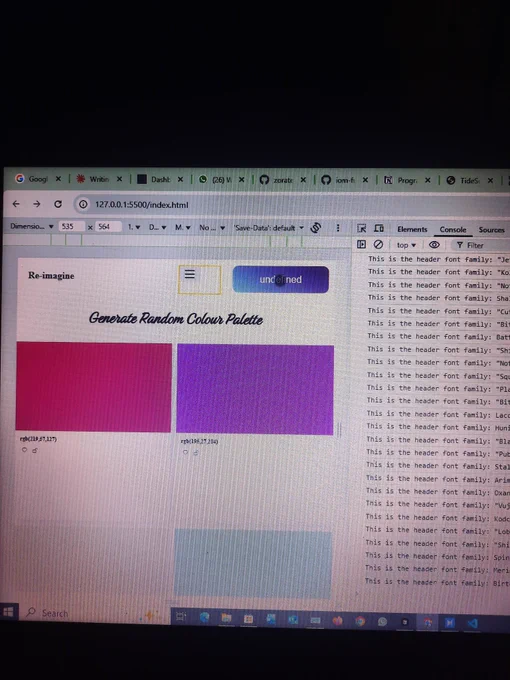This screenshot has width=510, height=680.
Task: Switch to the Progr browser tab
Action: pyautogui.click(x=407, y=180)
